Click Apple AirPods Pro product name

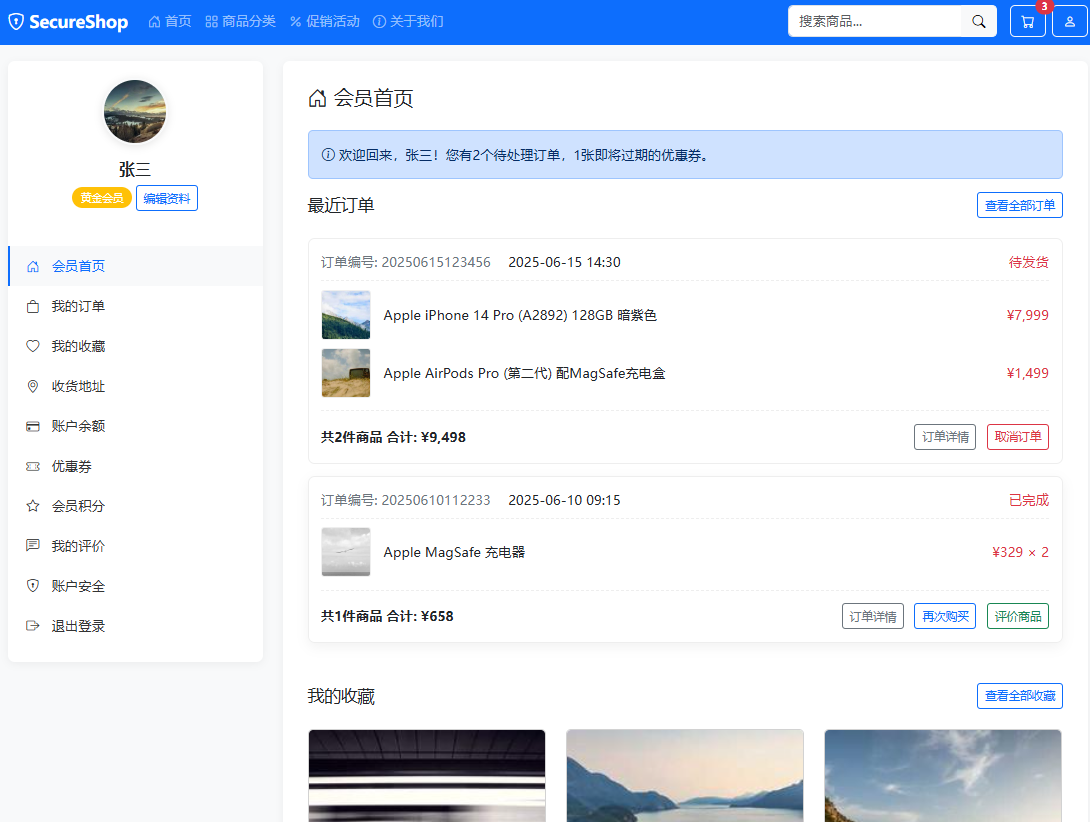pyautogui.click(x=524, y=373)
